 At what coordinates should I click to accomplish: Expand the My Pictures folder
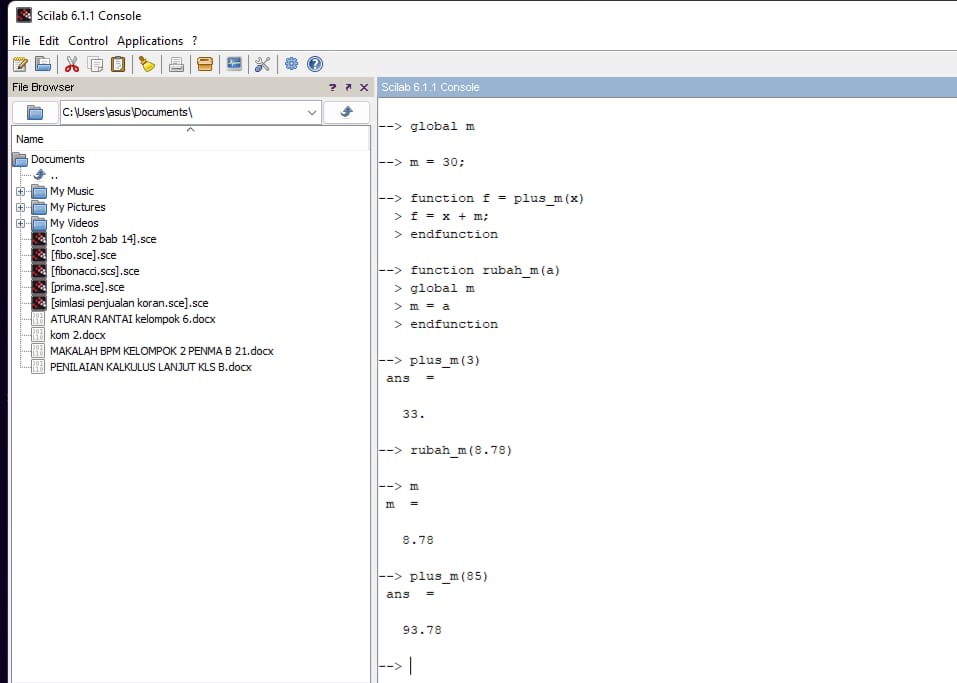pos(21,207)
